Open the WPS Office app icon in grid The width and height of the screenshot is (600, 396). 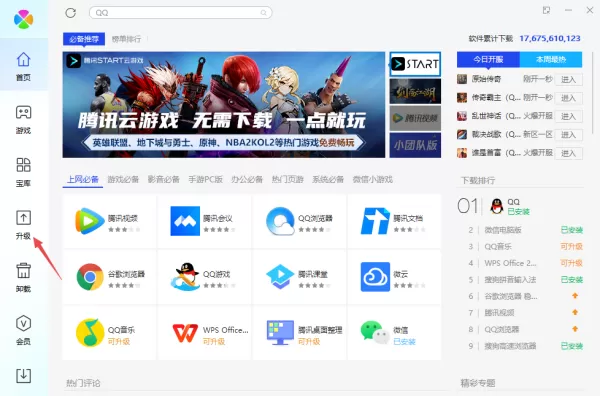pyautogui.click(x=185, y=332)
